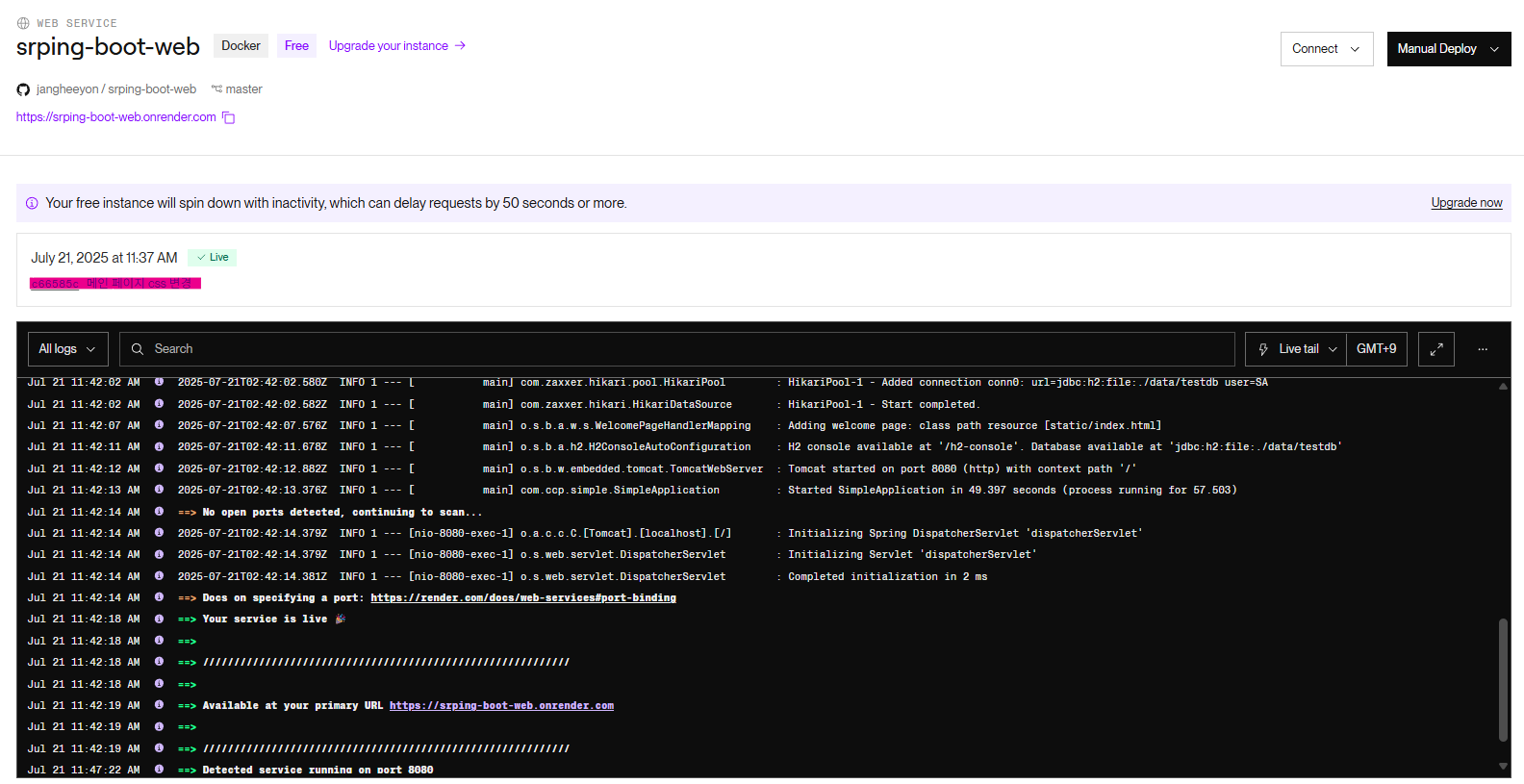Expand the logs to fullscreen
Viewport: 1524px width, 784px height.
coord(1436,349)
